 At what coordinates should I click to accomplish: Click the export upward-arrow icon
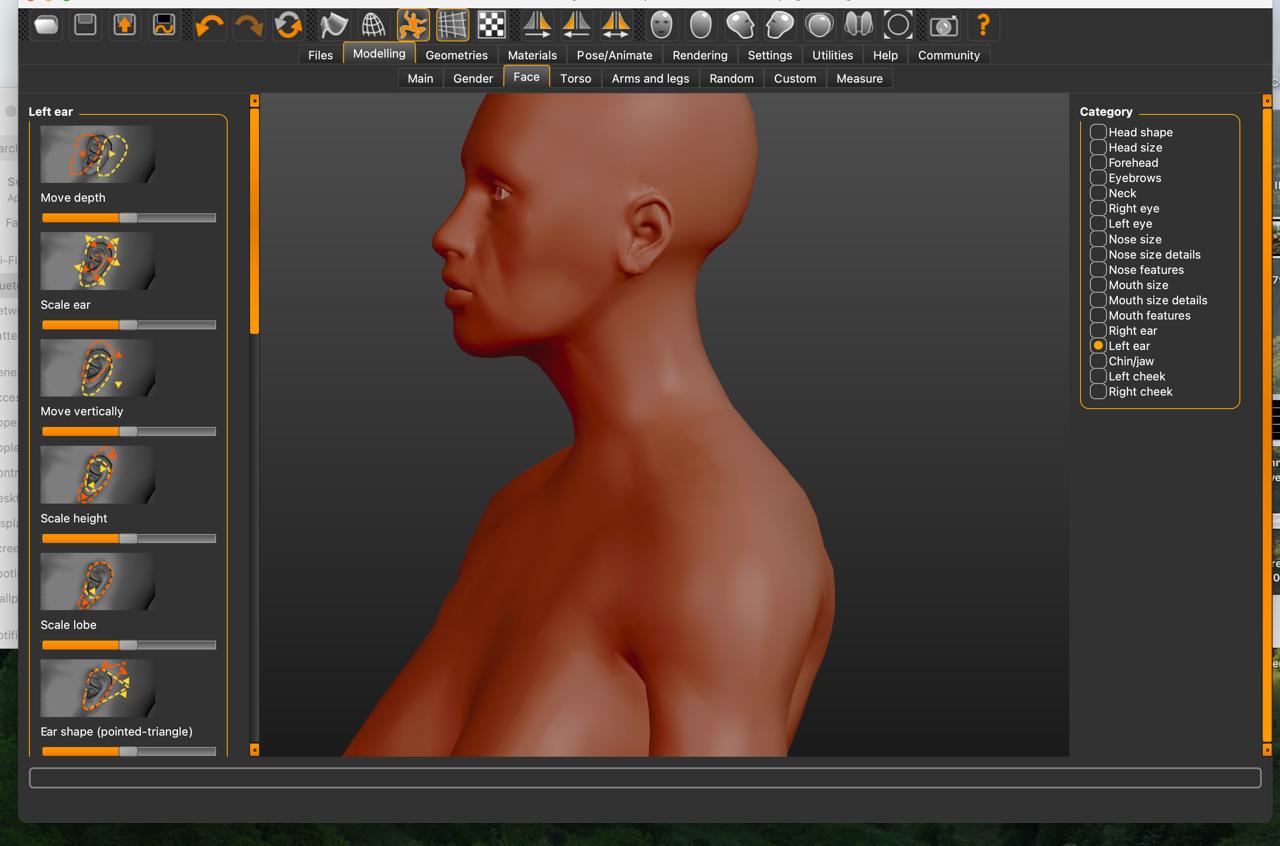[x=125, y=25]
